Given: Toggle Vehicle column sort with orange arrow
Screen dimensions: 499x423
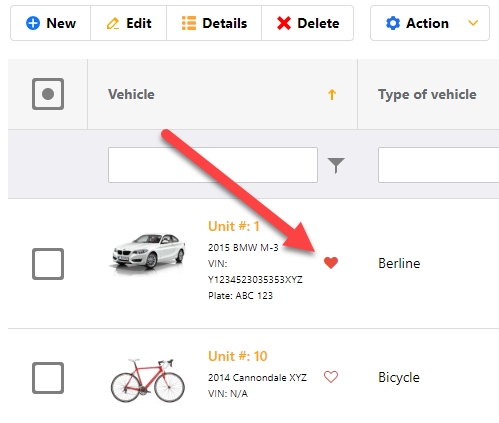Looking at the screenshot, I should coord(332,95).
